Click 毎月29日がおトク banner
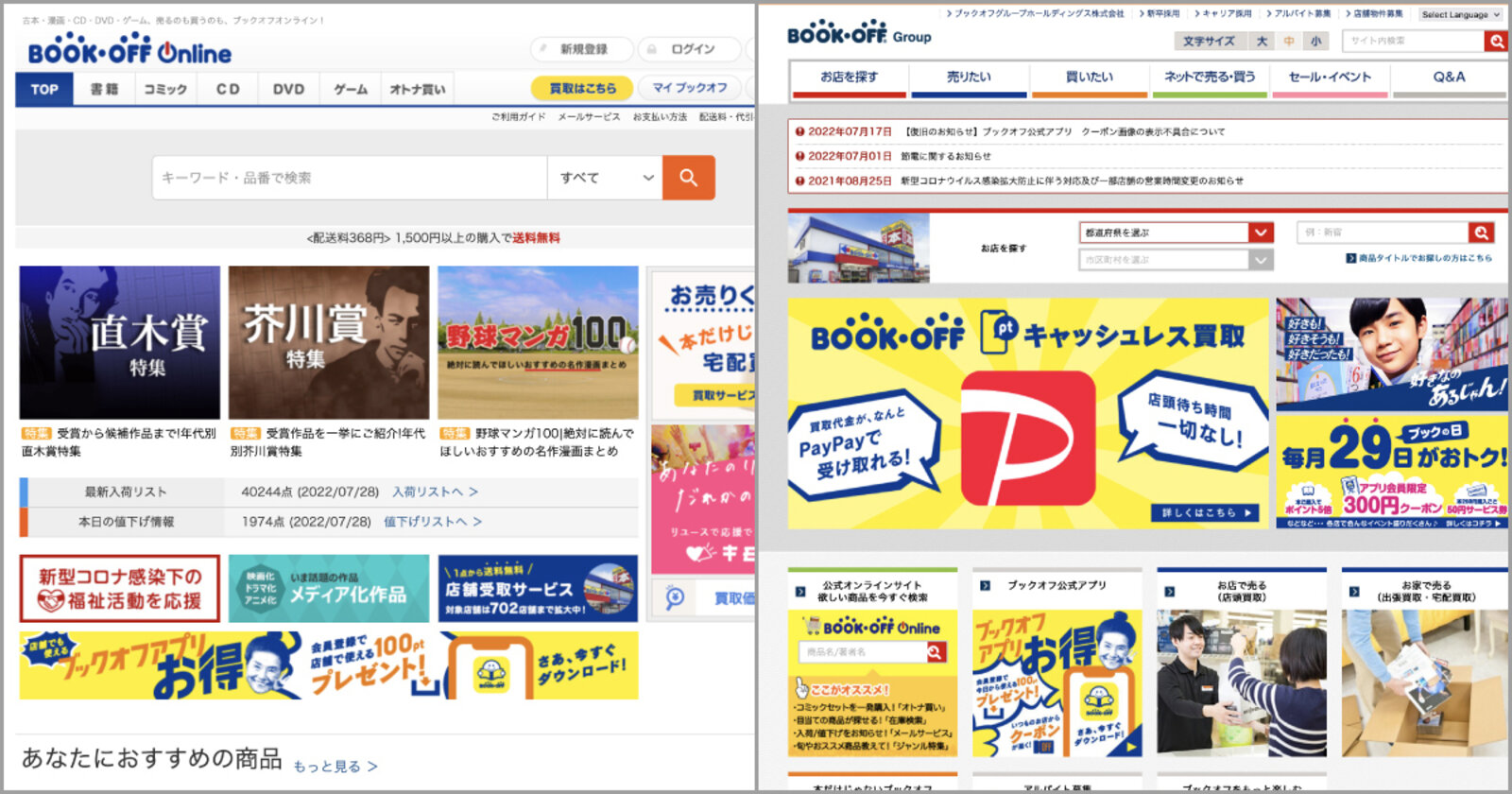 [x=1392, y=471]
